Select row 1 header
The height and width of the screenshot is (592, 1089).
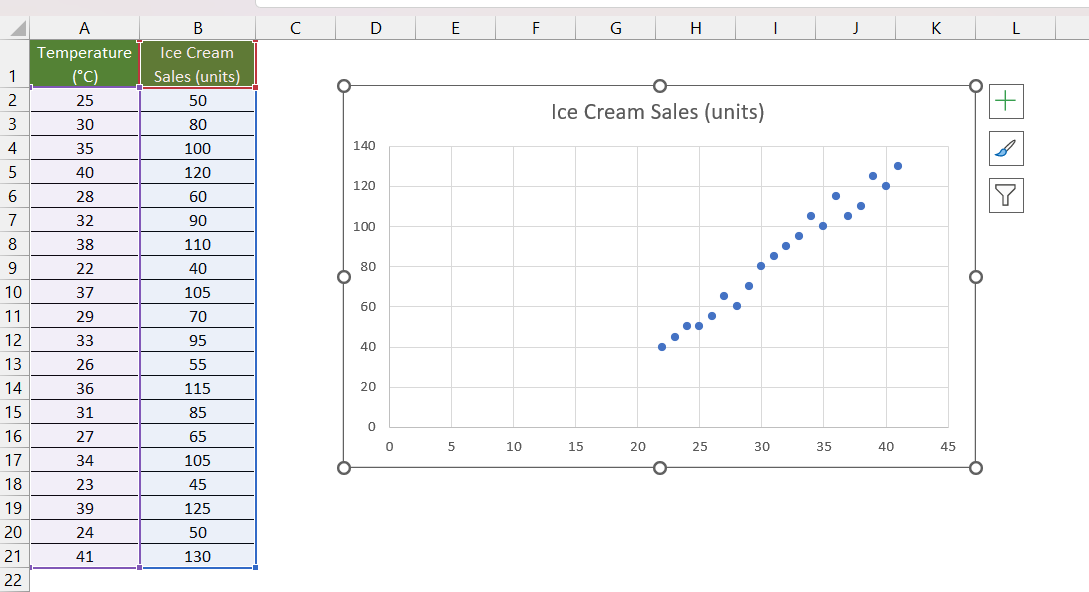coord(14,64)
